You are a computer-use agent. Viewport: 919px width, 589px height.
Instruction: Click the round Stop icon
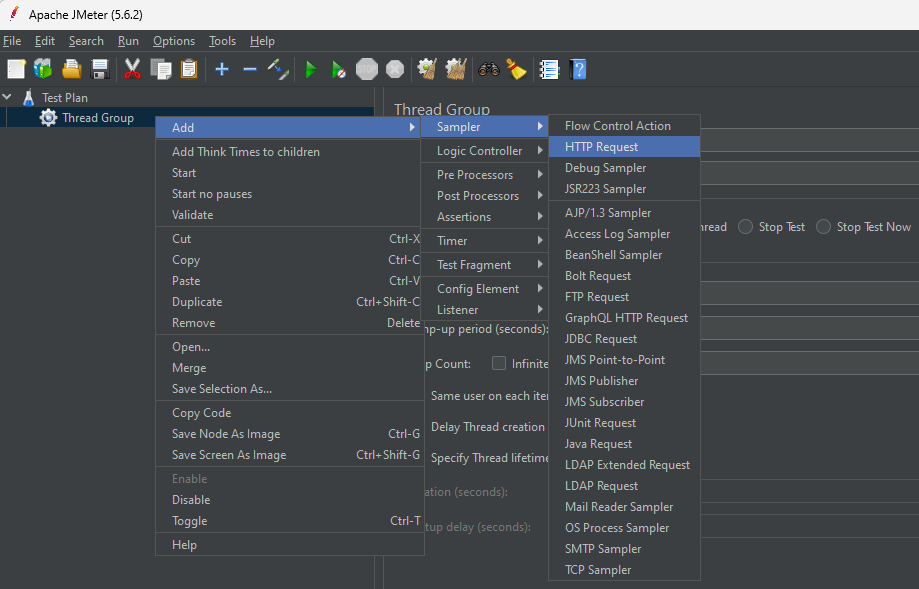[367, 69]
